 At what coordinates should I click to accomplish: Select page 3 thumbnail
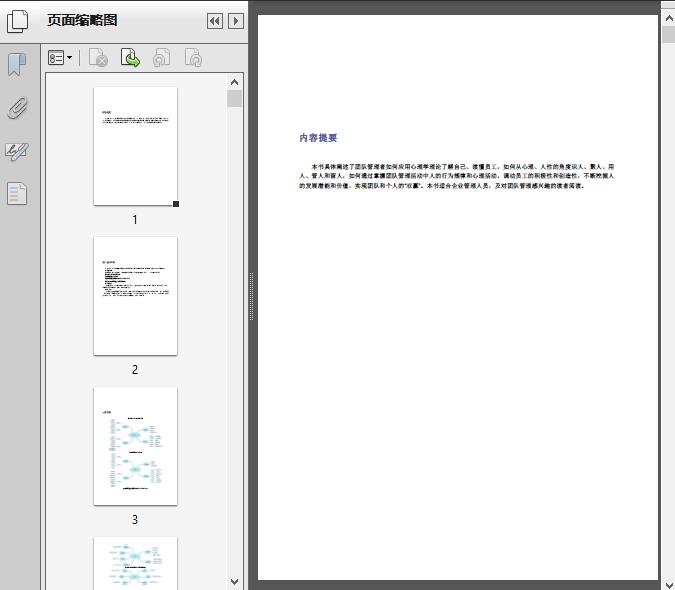point(135,446)
